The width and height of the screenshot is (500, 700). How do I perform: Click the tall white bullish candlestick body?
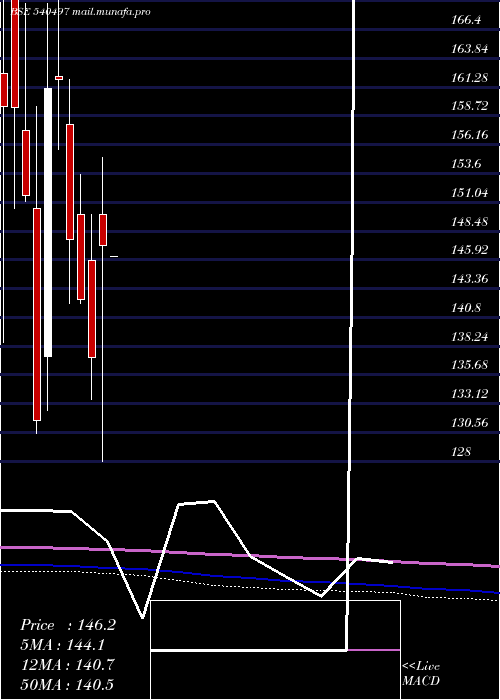[48, 222]
